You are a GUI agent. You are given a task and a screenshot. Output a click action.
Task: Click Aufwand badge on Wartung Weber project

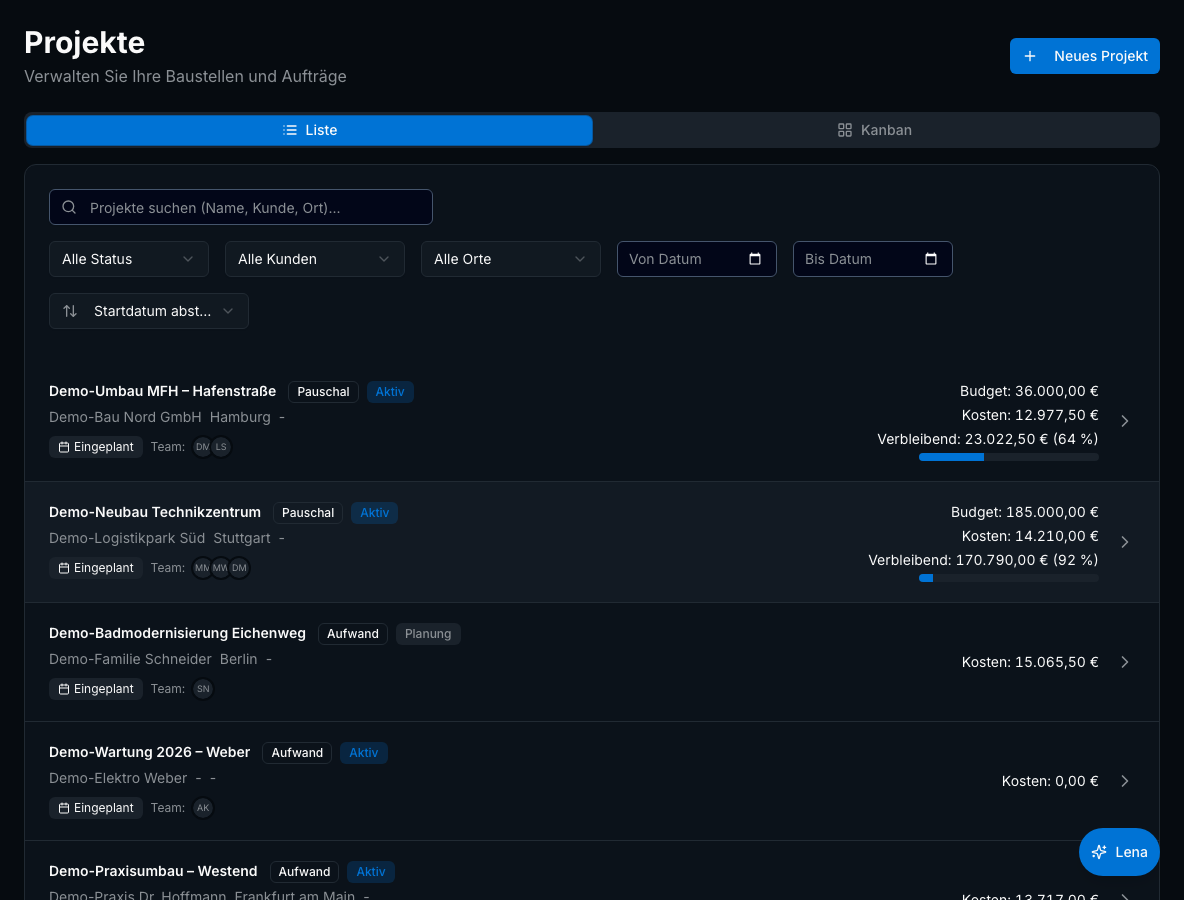coord(297,753)
